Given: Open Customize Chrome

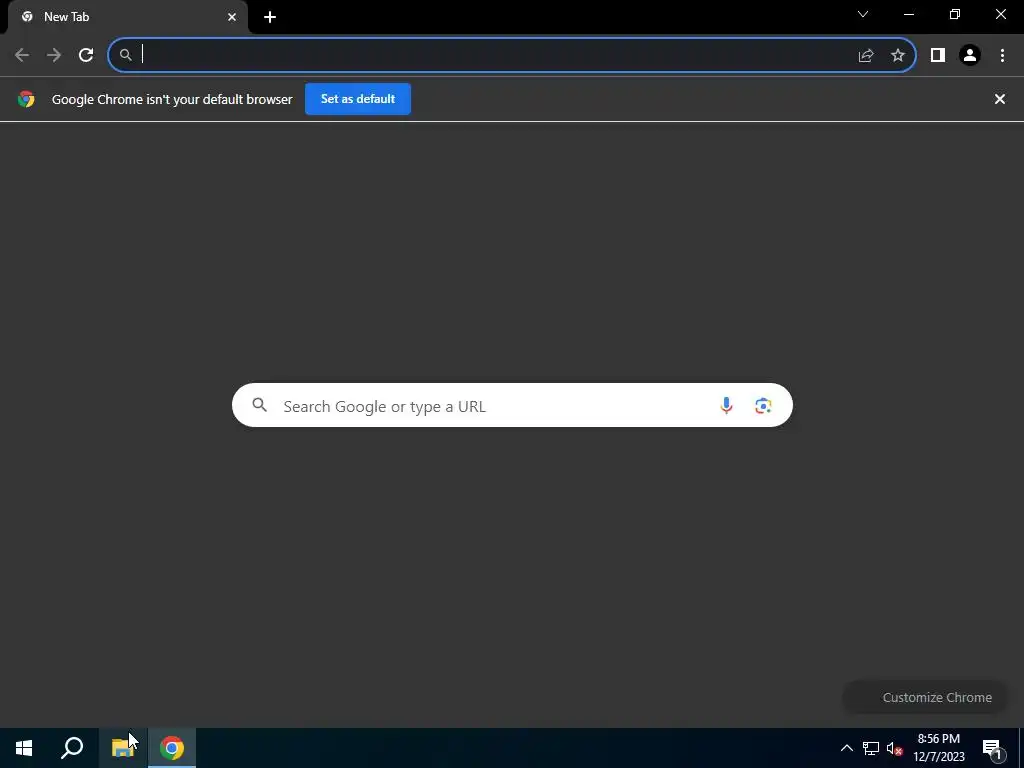Looking at the screenshot, I should pyautogui.click(x=925, y=697).
